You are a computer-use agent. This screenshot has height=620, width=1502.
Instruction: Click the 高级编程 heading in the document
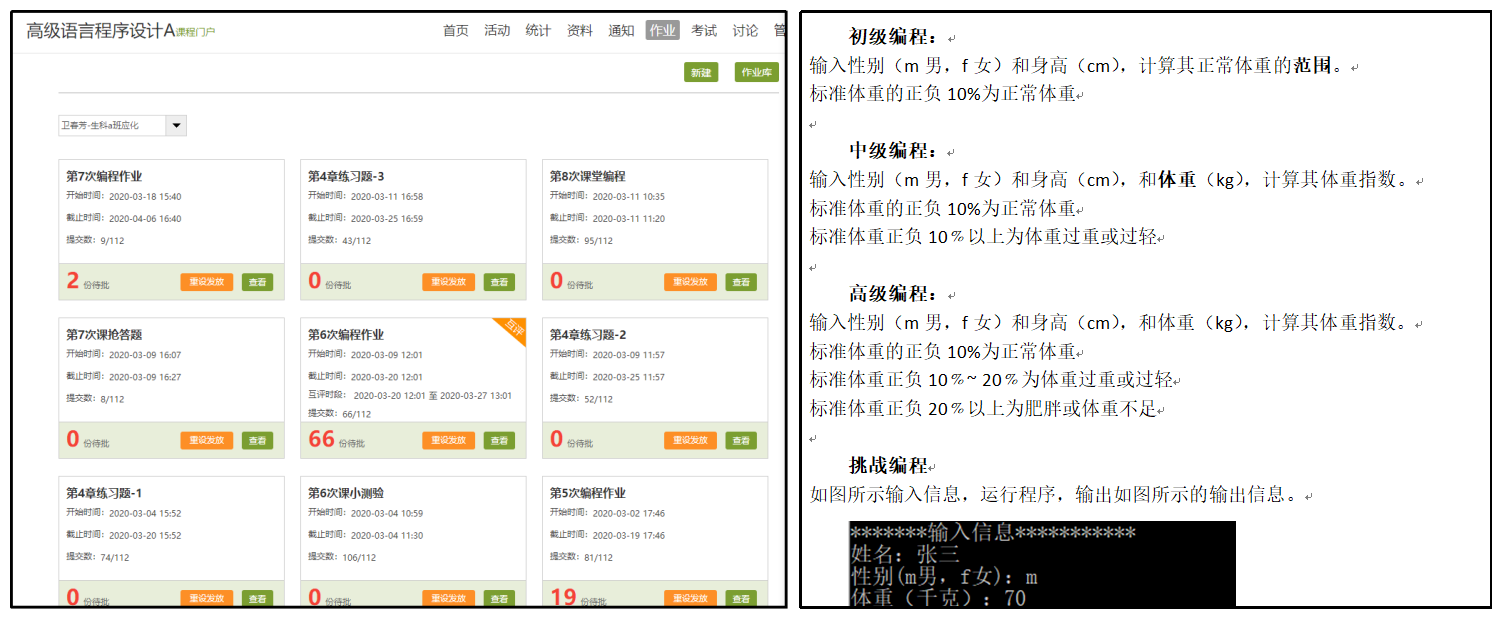coord(894,294)
